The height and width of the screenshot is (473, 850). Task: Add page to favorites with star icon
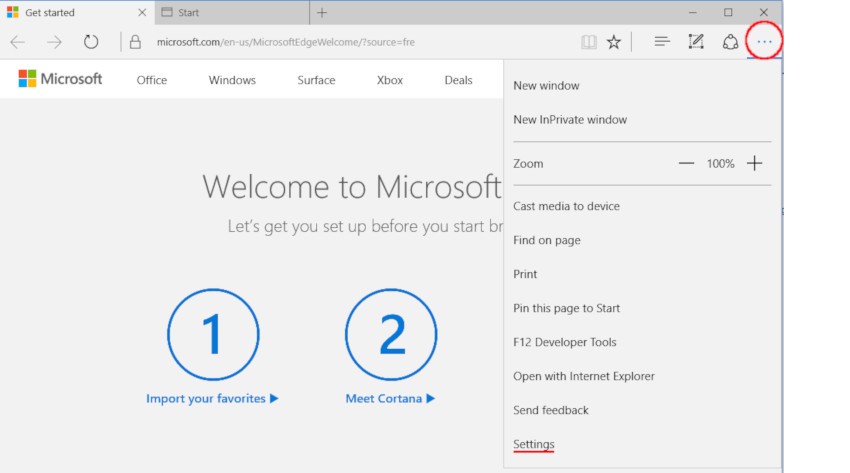pyautogui.click(x=614, y=42)
